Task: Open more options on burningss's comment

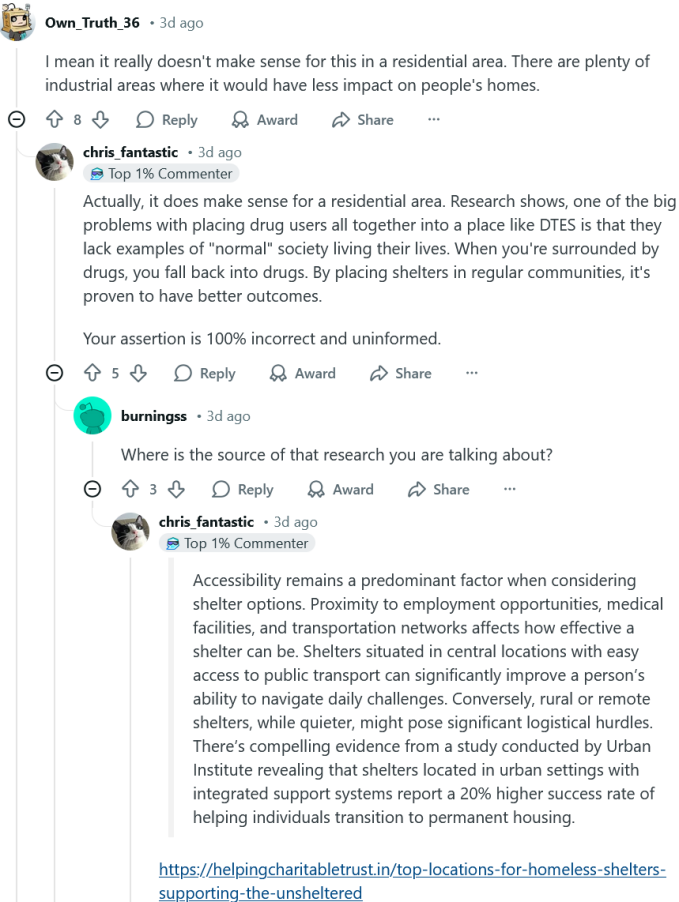Action: tap(509, 490)
